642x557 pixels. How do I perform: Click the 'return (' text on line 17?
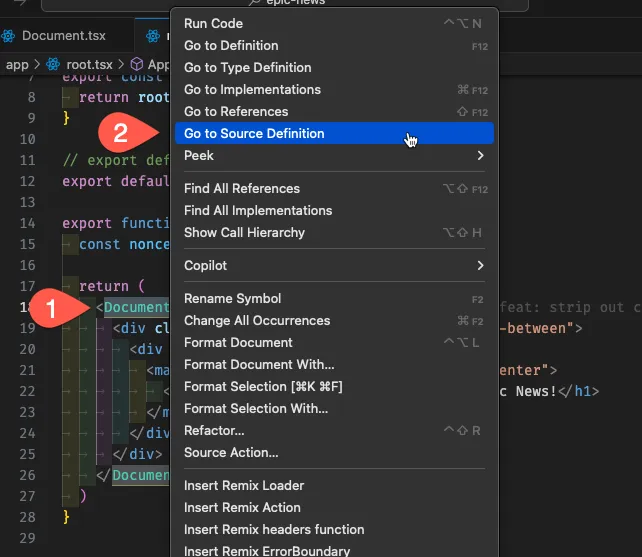tap(112, 286)
